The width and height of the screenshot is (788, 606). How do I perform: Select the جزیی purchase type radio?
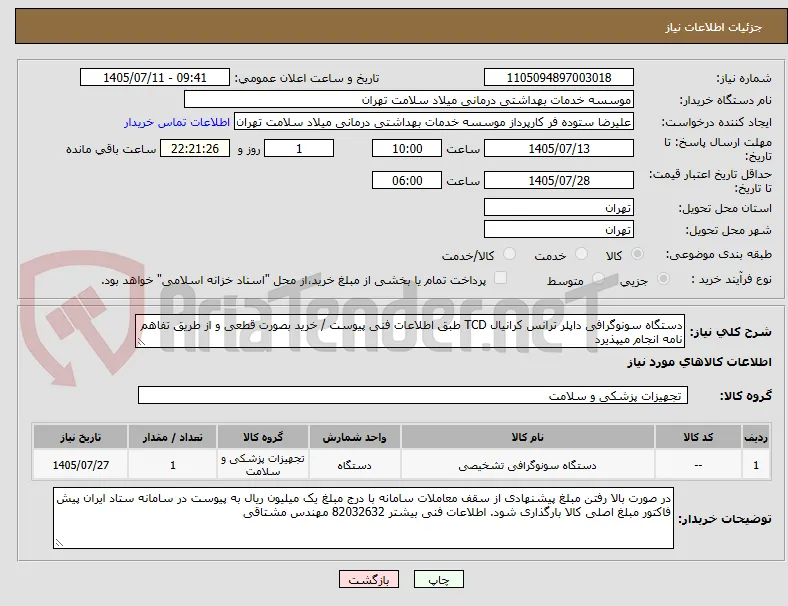coord(663,278)
